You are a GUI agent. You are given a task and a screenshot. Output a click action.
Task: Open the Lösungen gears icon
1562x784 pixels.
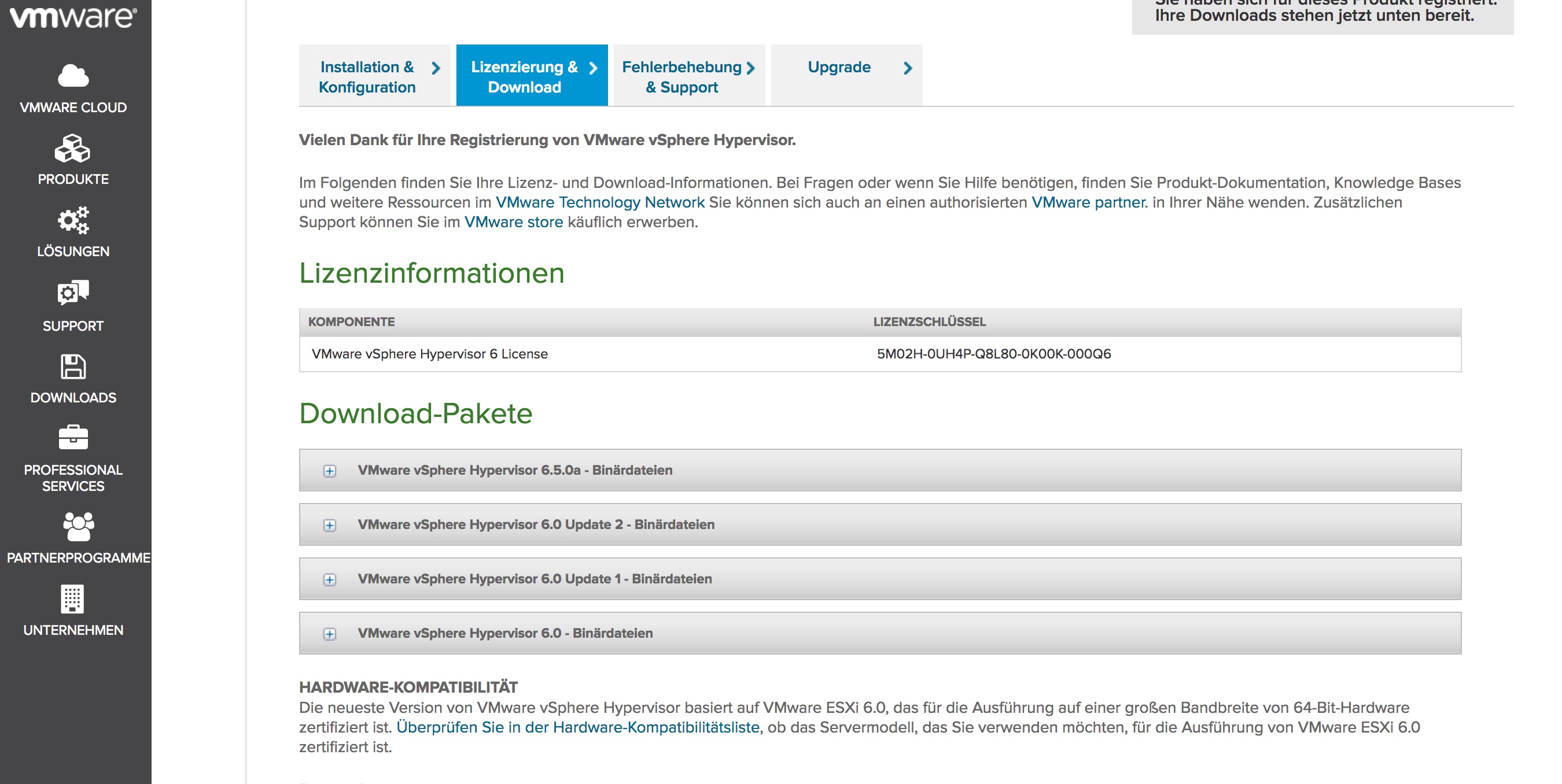point(73,220)
